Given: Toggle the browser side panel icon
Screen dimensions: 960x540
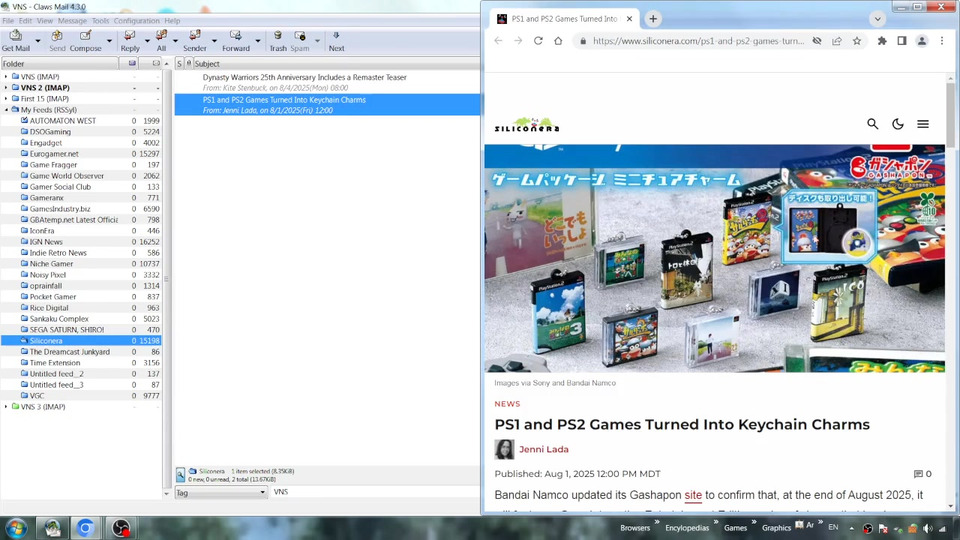Looking at the screenshot, I should click(x=902, y=41).
